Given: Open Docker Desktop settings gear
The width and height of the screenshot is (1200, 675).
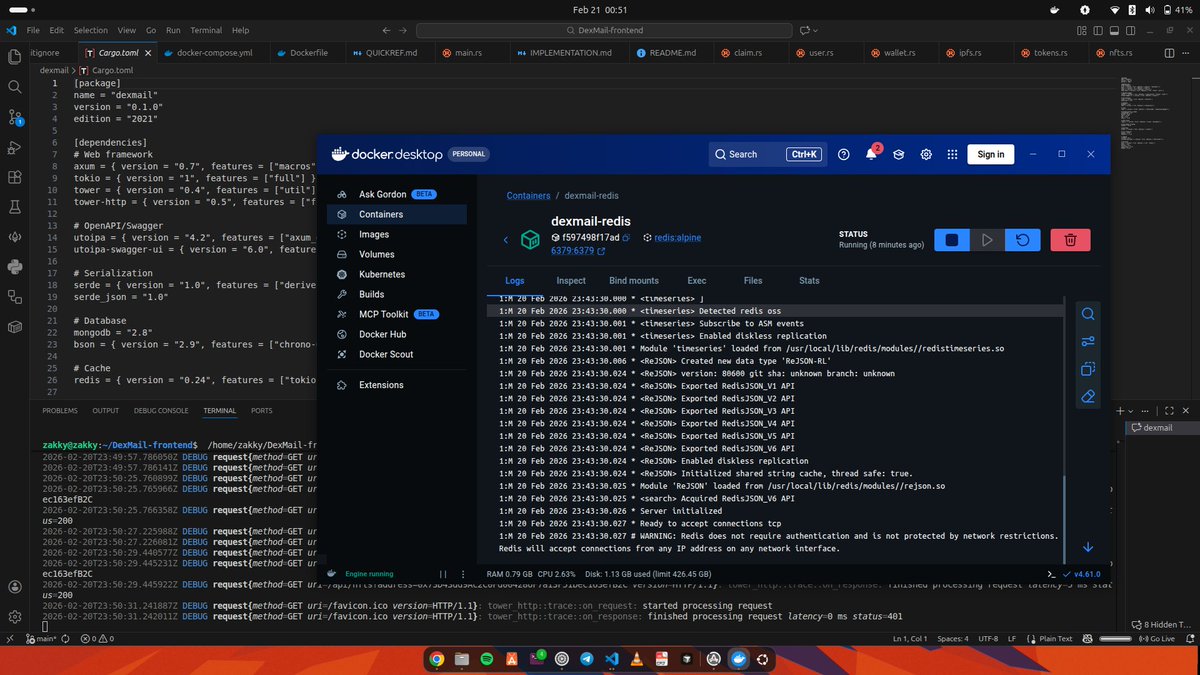Looking at the screenshot, I should 926,154.
